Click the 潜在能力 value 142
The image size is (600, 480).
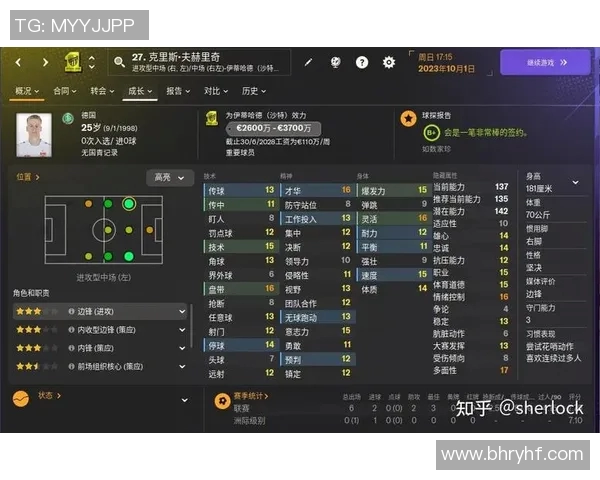[501, 211]
